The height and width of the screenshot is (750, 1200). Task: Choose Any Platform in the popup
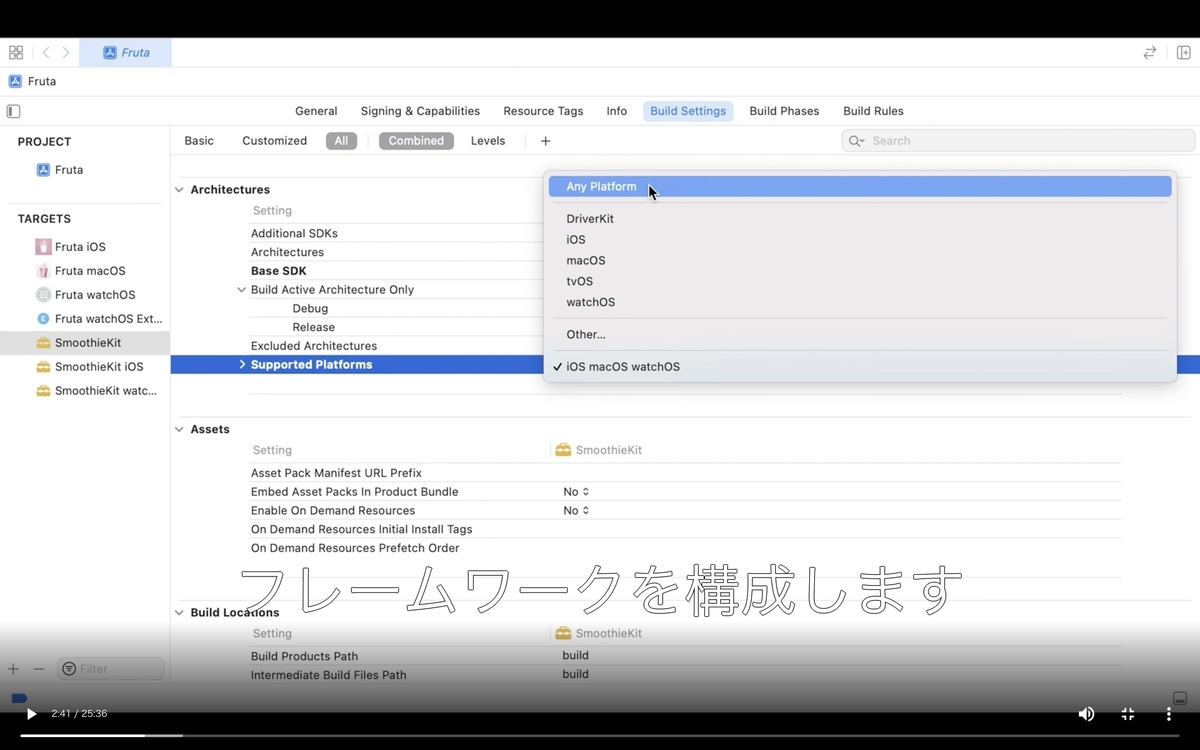coord(860,187)
